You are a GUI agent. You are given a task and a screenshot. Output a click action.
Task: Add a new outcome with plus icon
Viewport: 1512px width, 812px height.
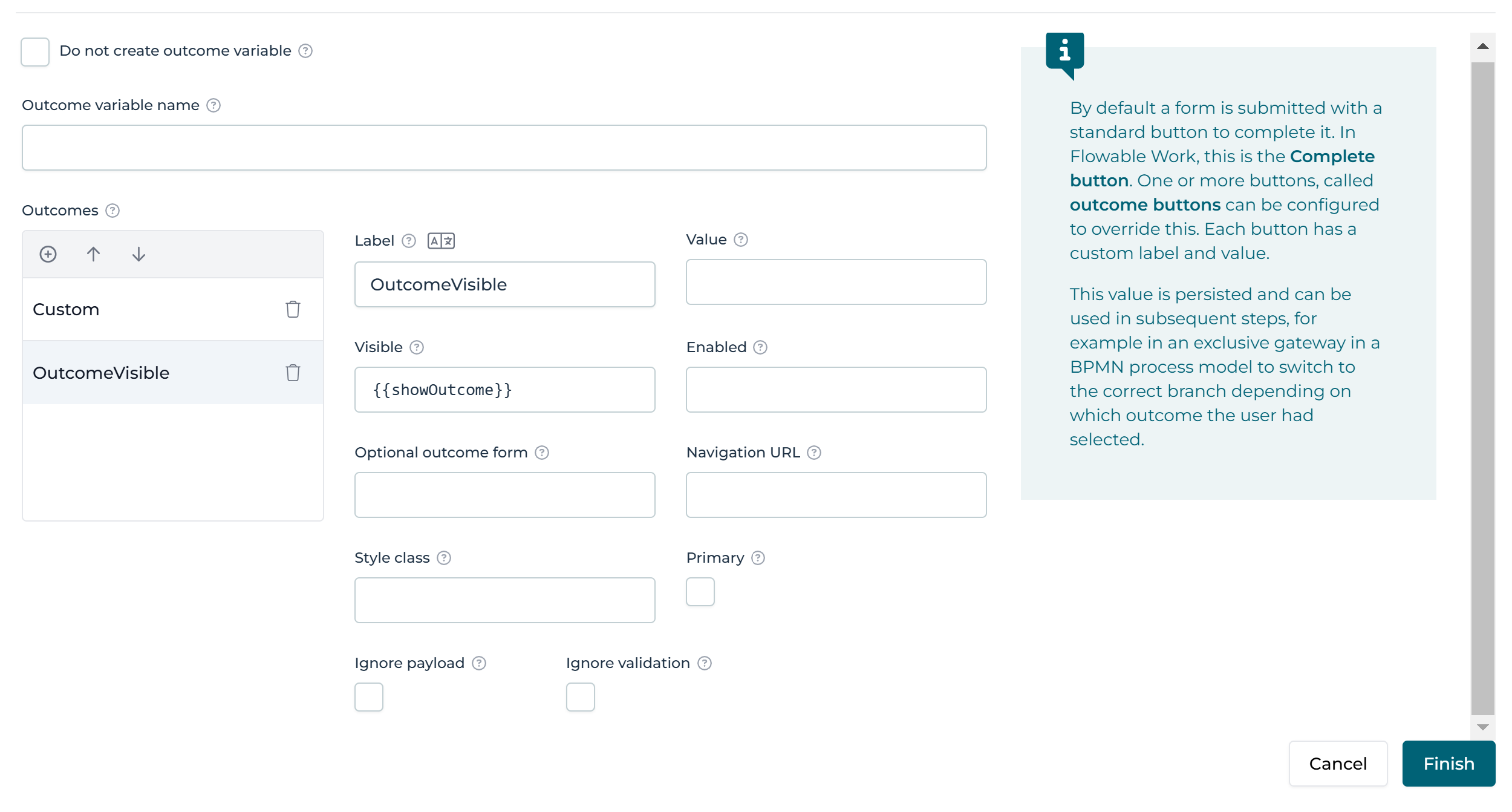tap(48, 254)
